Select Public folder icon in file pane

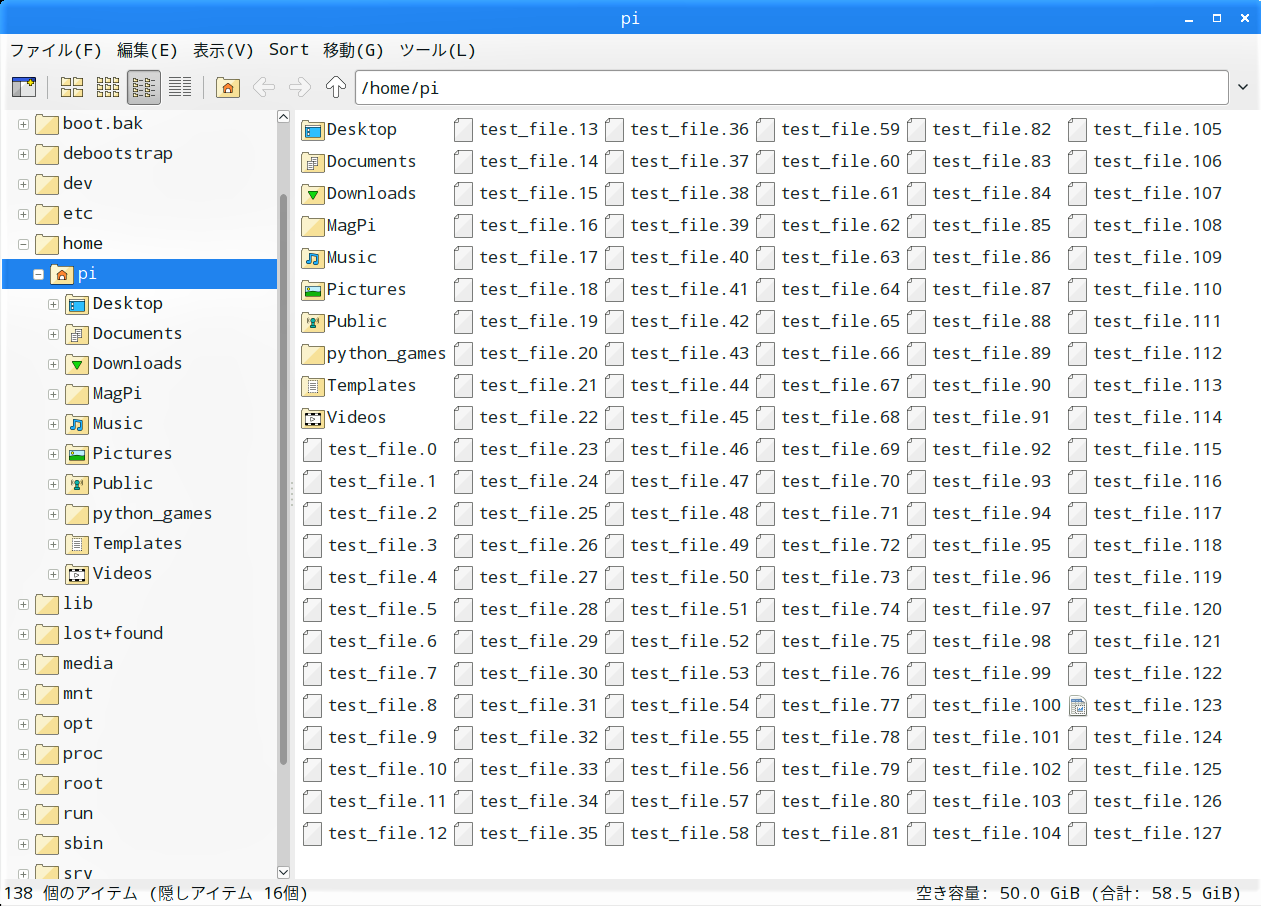click(313, 322)
